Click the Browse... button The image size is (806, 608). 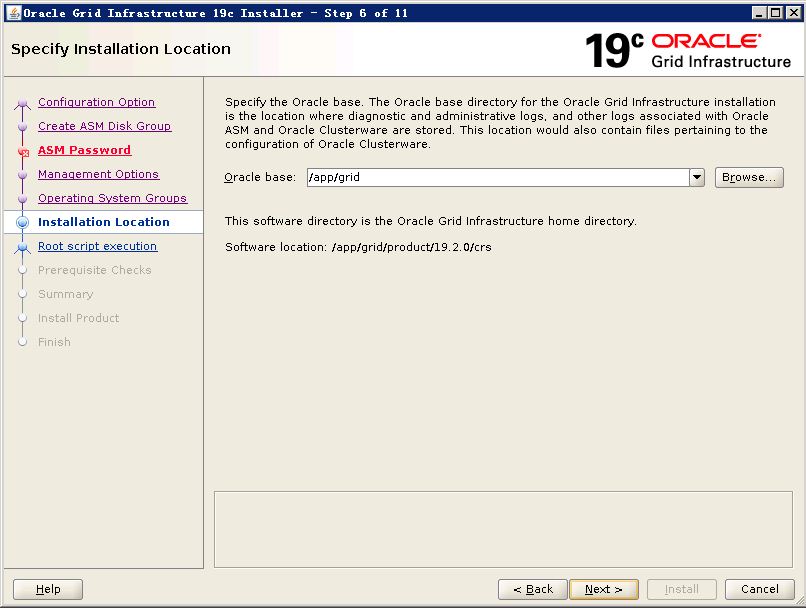749,177
